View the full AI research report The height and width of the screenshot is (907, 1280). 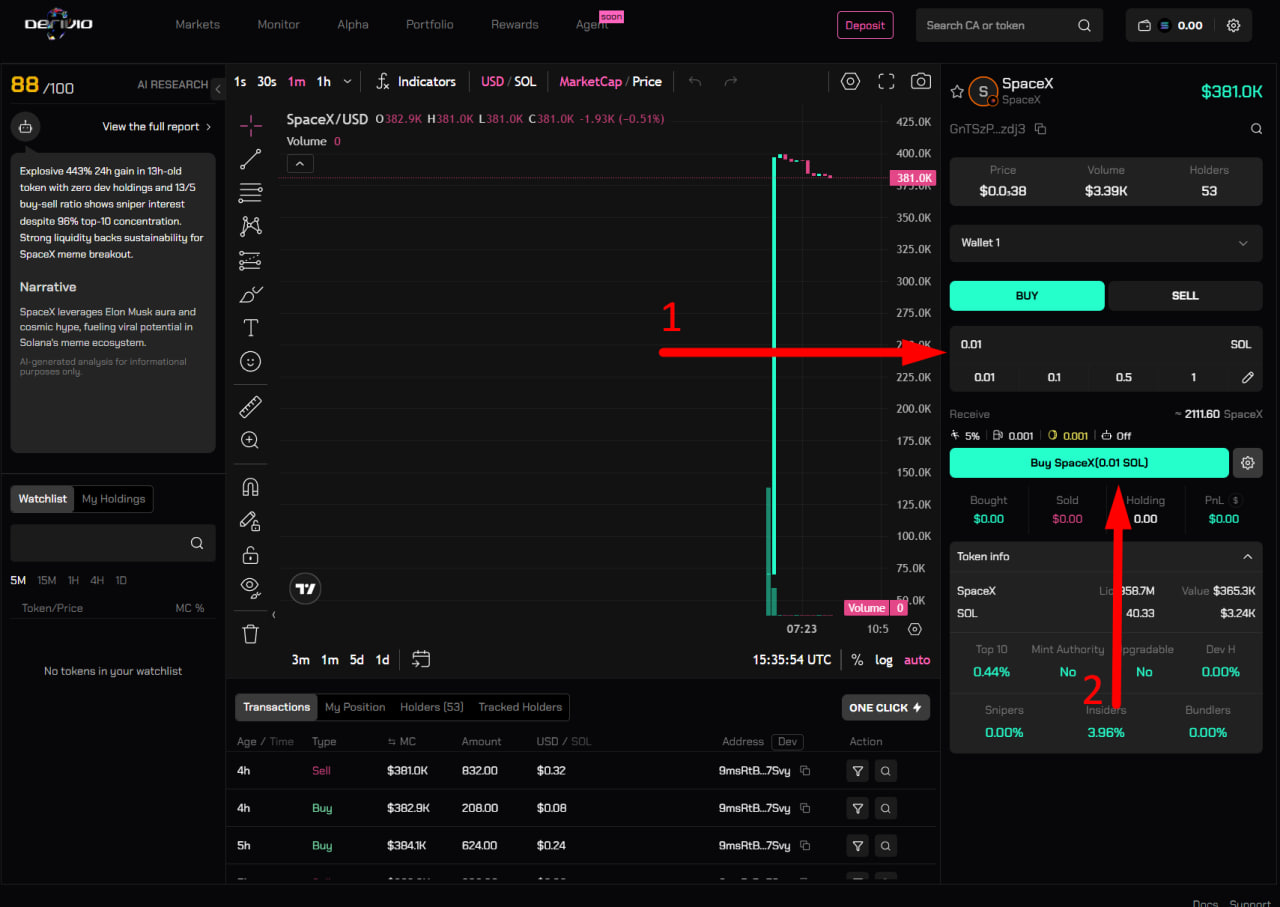(x=157, y=127)
